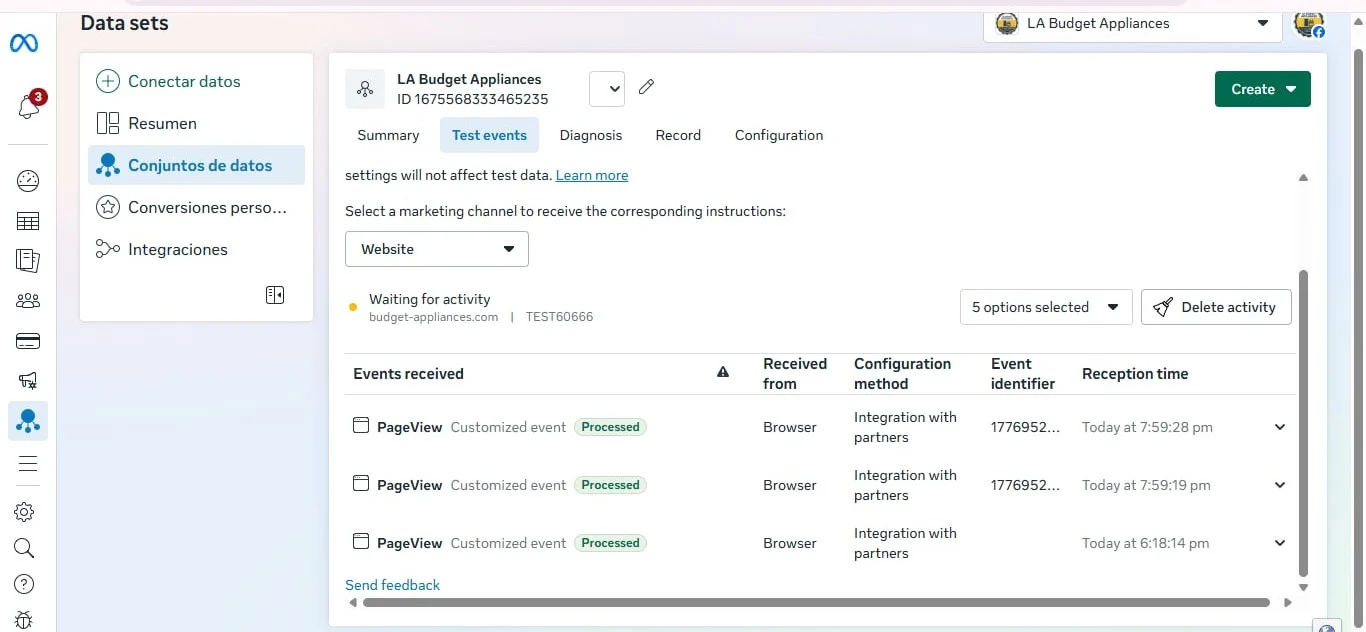Switch to the Summary tab

click(388, 135)
